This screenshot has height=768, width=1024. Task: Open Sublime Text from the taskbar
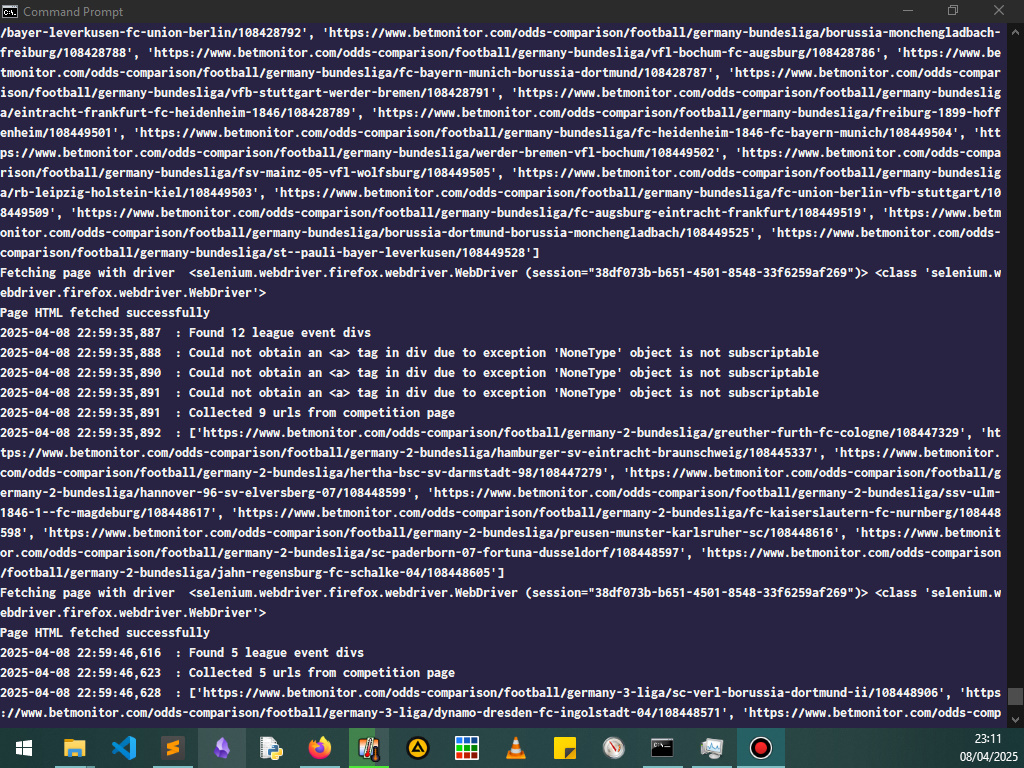[x=172, y=747]
